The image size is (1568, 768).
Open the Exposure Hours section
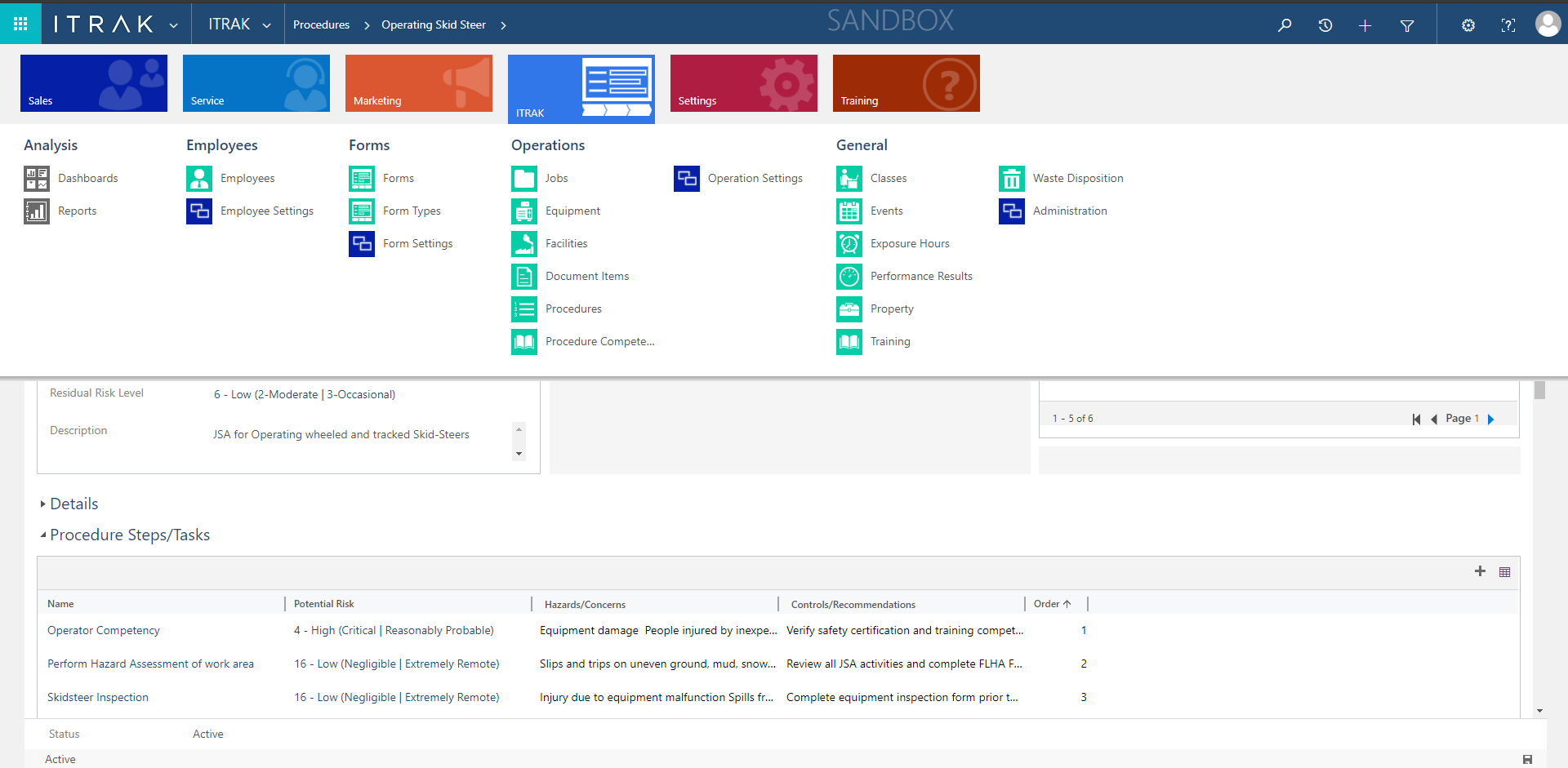tap(909, 243)
